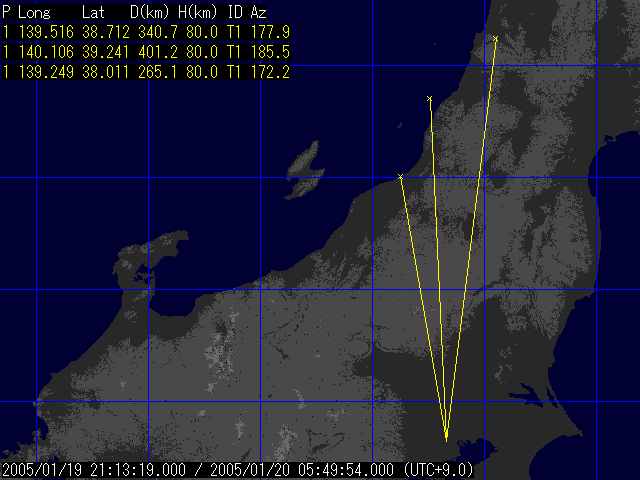
Task: Click the start timestamp 2005/01/19 21:13:19.000
Action: click(x=94, y=469)
